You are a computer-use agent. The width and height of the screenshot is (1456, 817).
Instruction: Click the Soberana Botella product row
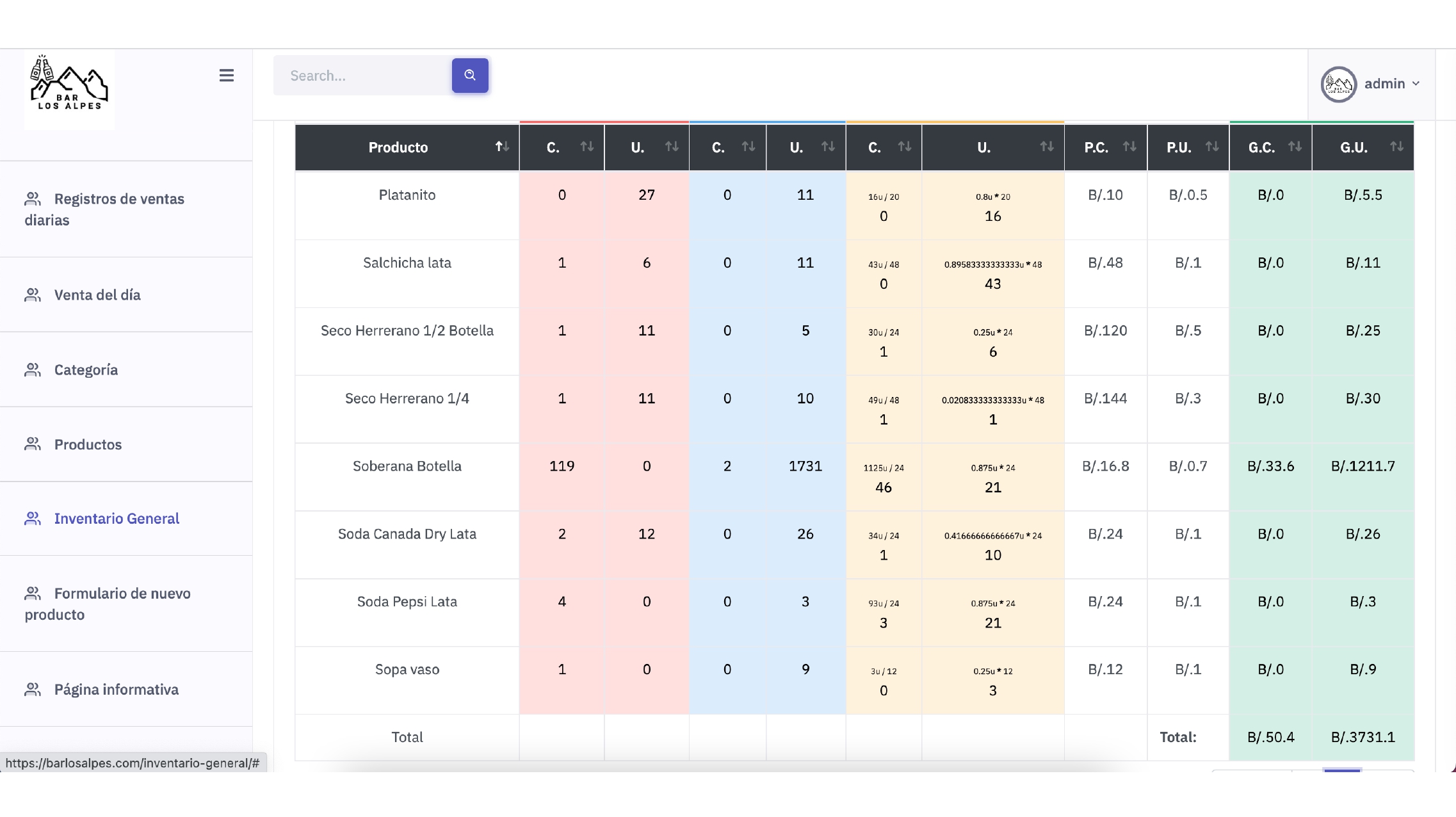[854, 477]
